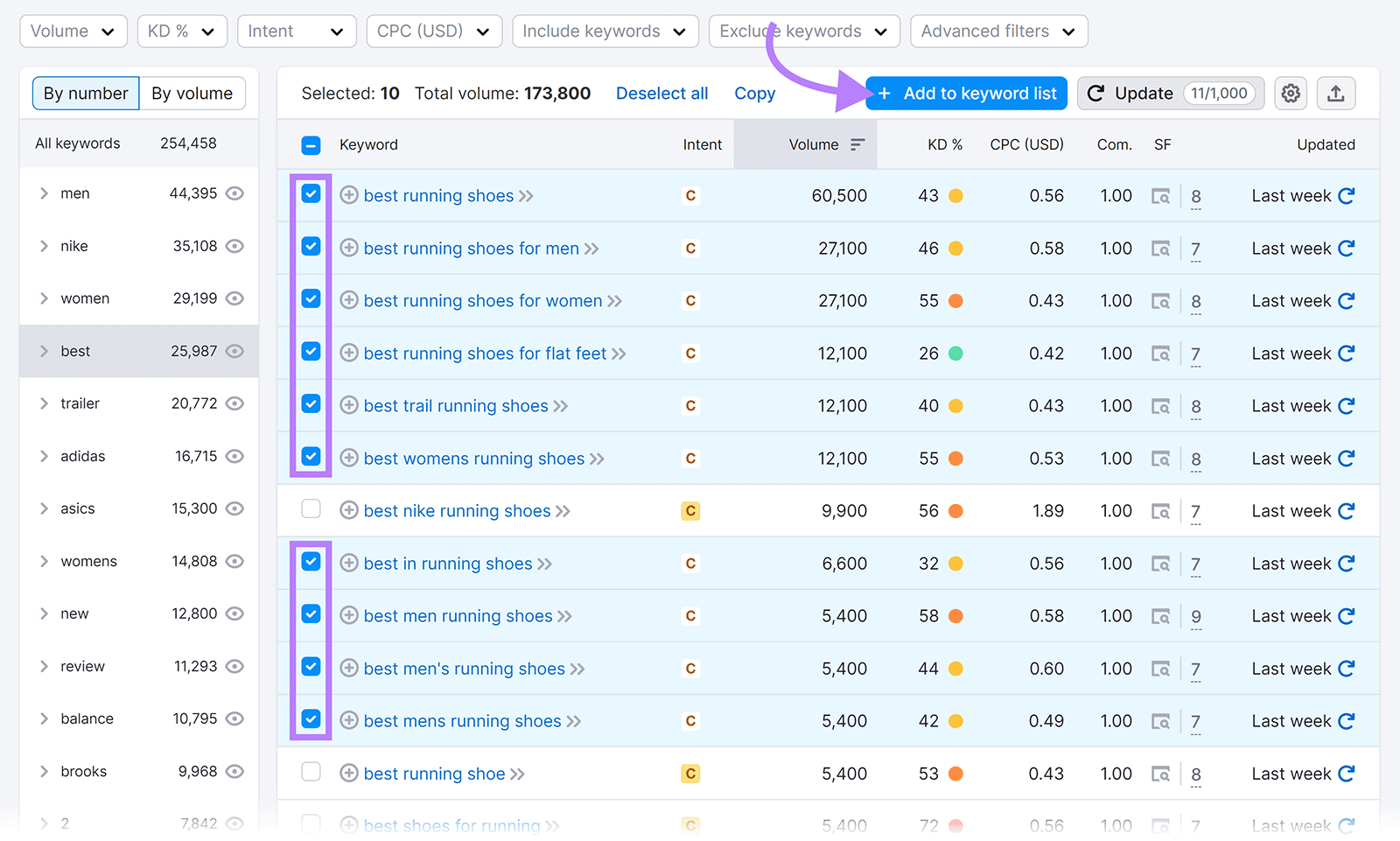Click plus icon beside best running shoes for men
Viewport: 1400px width, 841px height.
pos(348,248)
